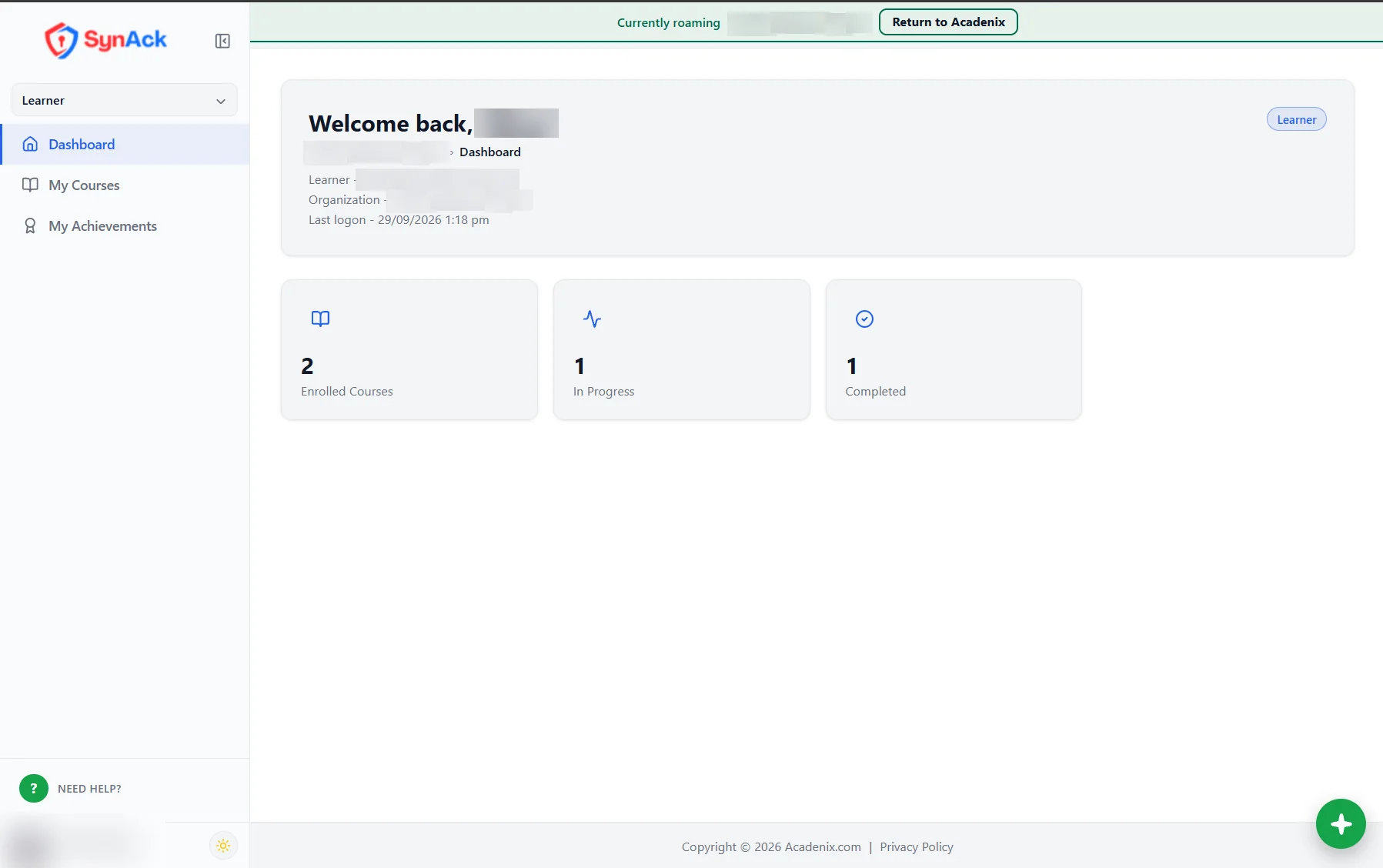Click the dropdown chevron arrow in Learner selector
Screen dimensions: 1383x868
point(221,101)
